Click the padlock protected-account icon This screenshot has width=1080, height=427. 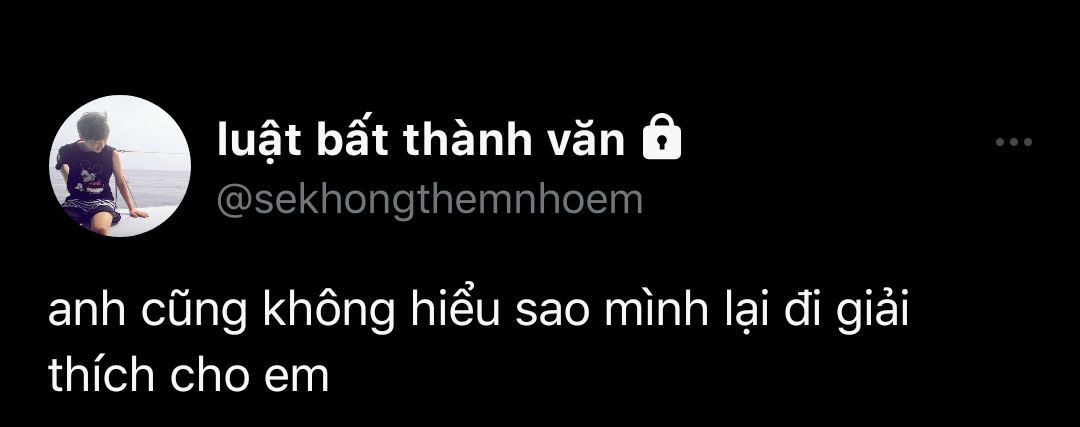point(661,142)
